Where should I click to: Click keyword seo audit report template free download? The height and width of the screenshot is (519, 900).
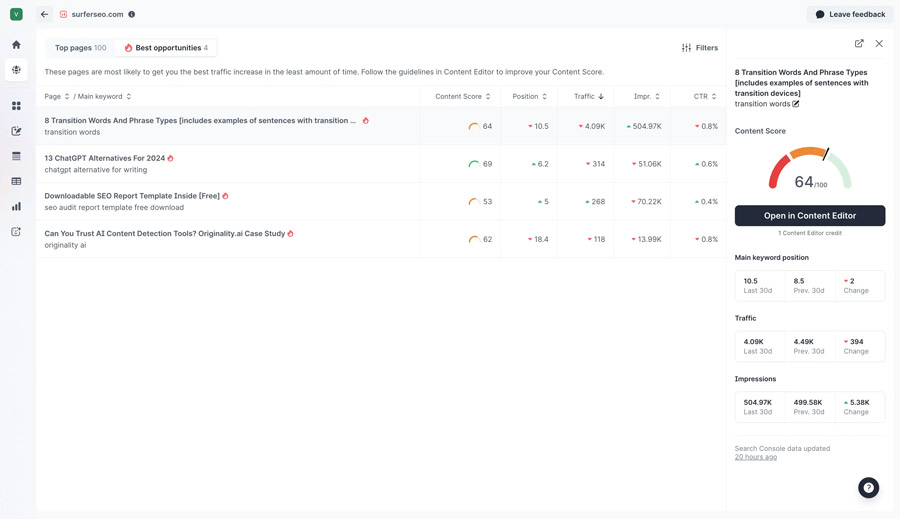coord(114,208)
